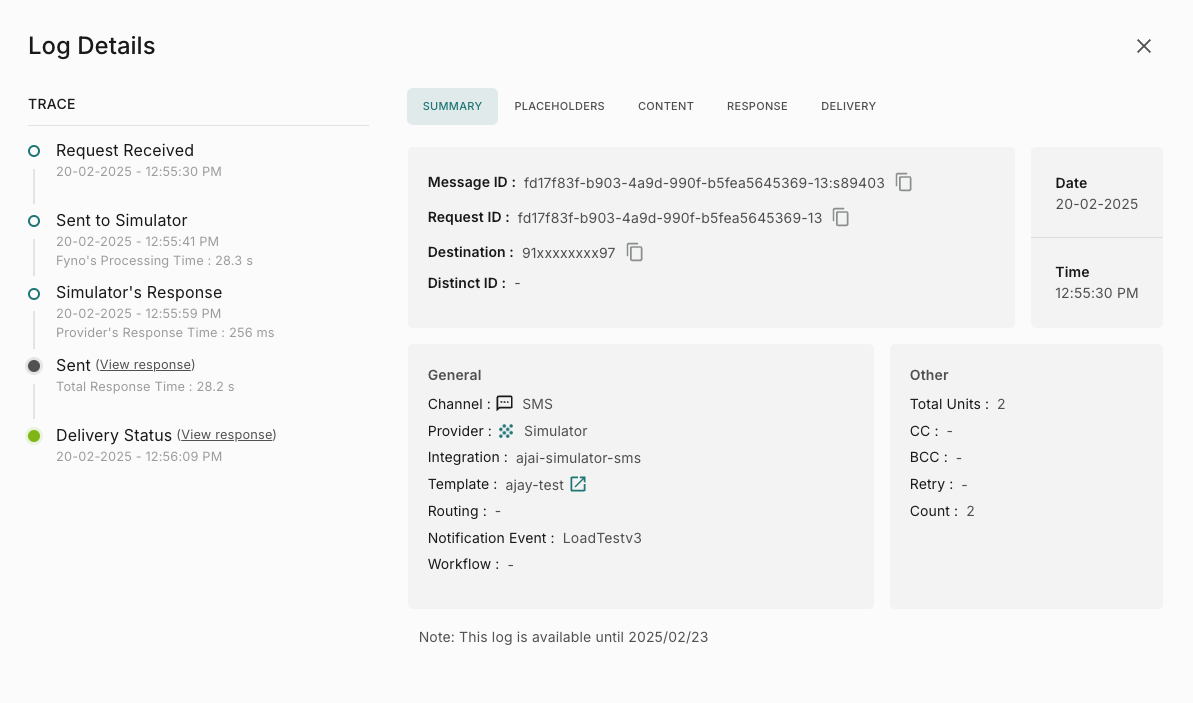Copy the Destination number
The image size is (1193, 703).
tap(635, 252)
